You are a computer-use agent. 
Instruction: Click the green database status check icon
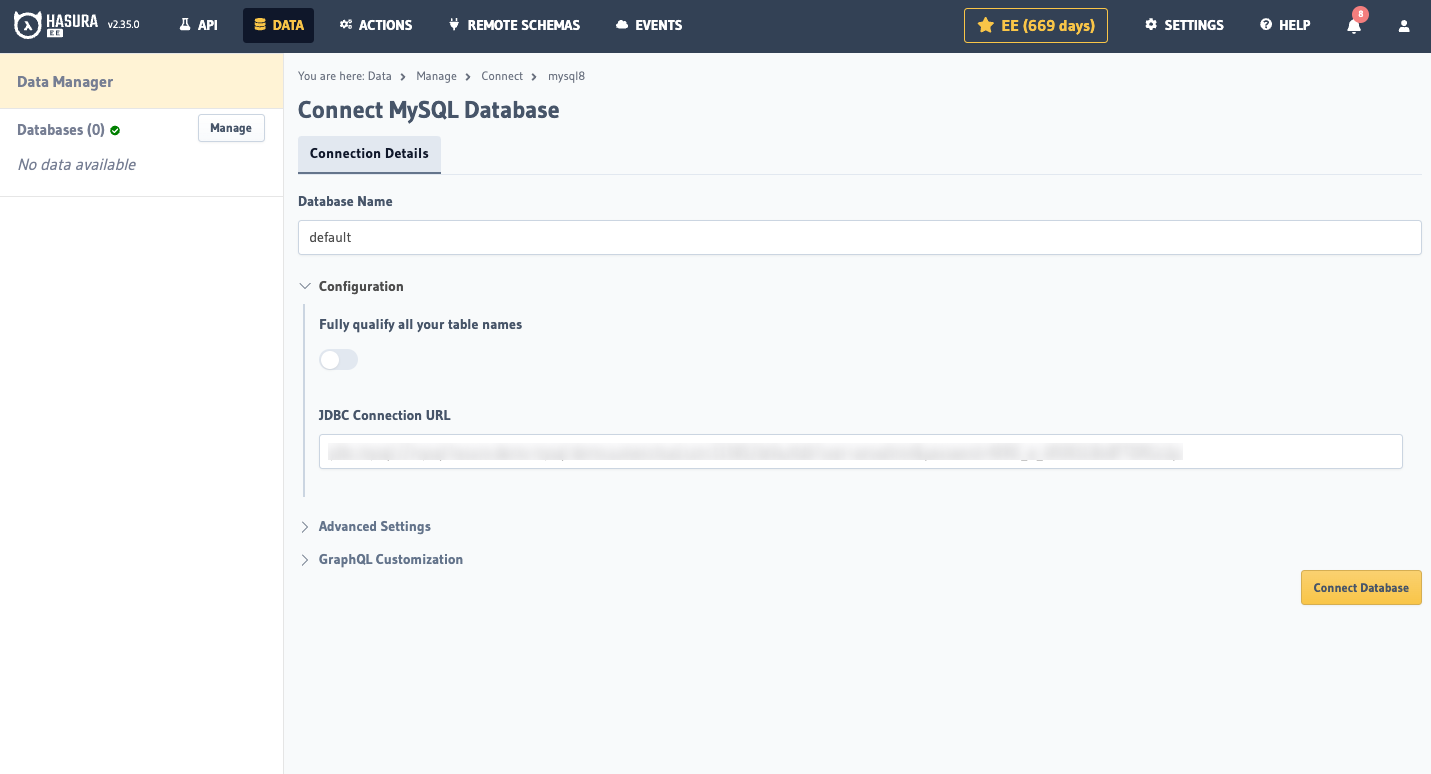click(115, 130)
